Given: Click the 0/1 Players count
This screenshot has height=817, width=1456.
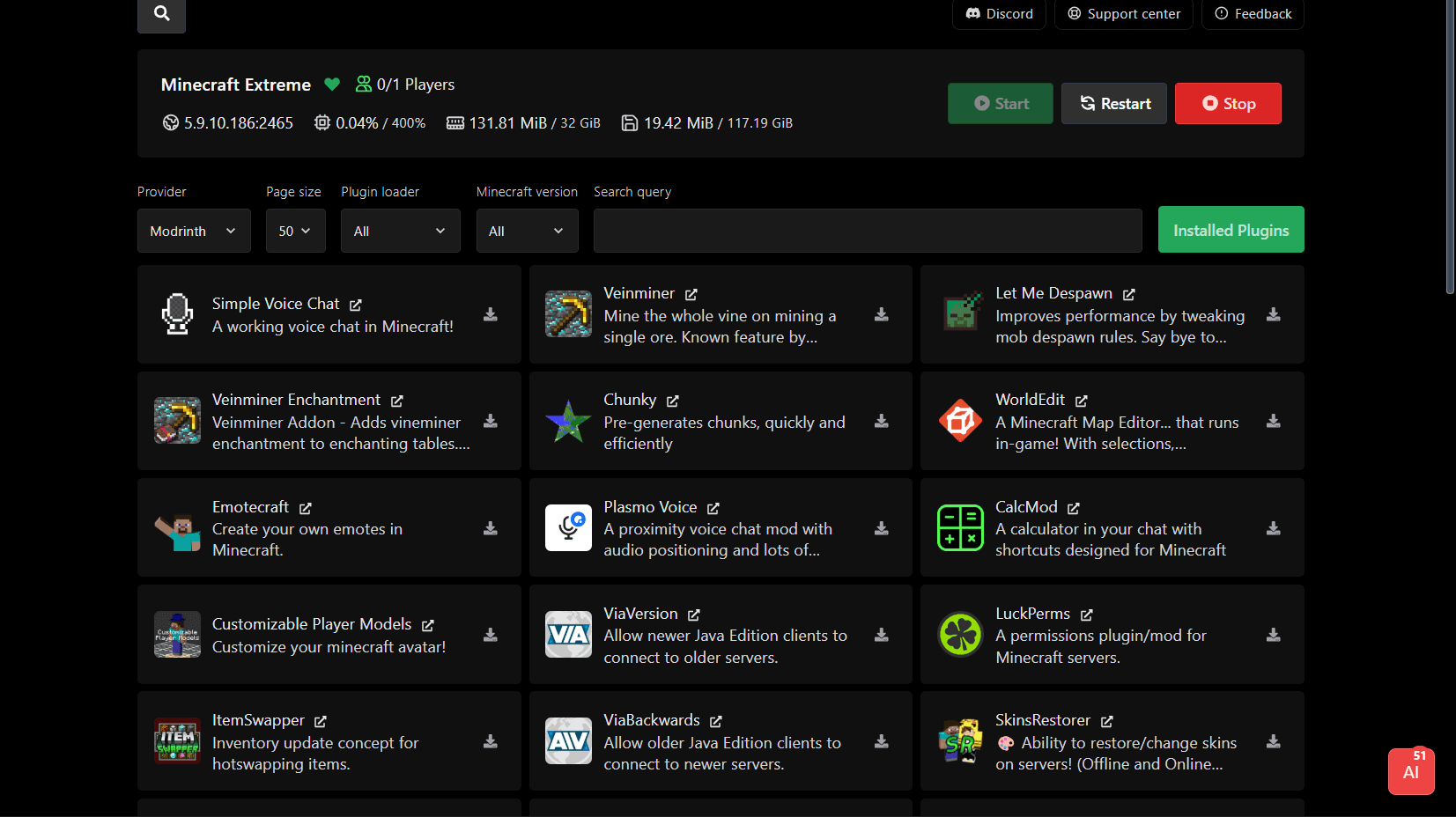Looking at the screenshot, I should [x=415, y=85].
